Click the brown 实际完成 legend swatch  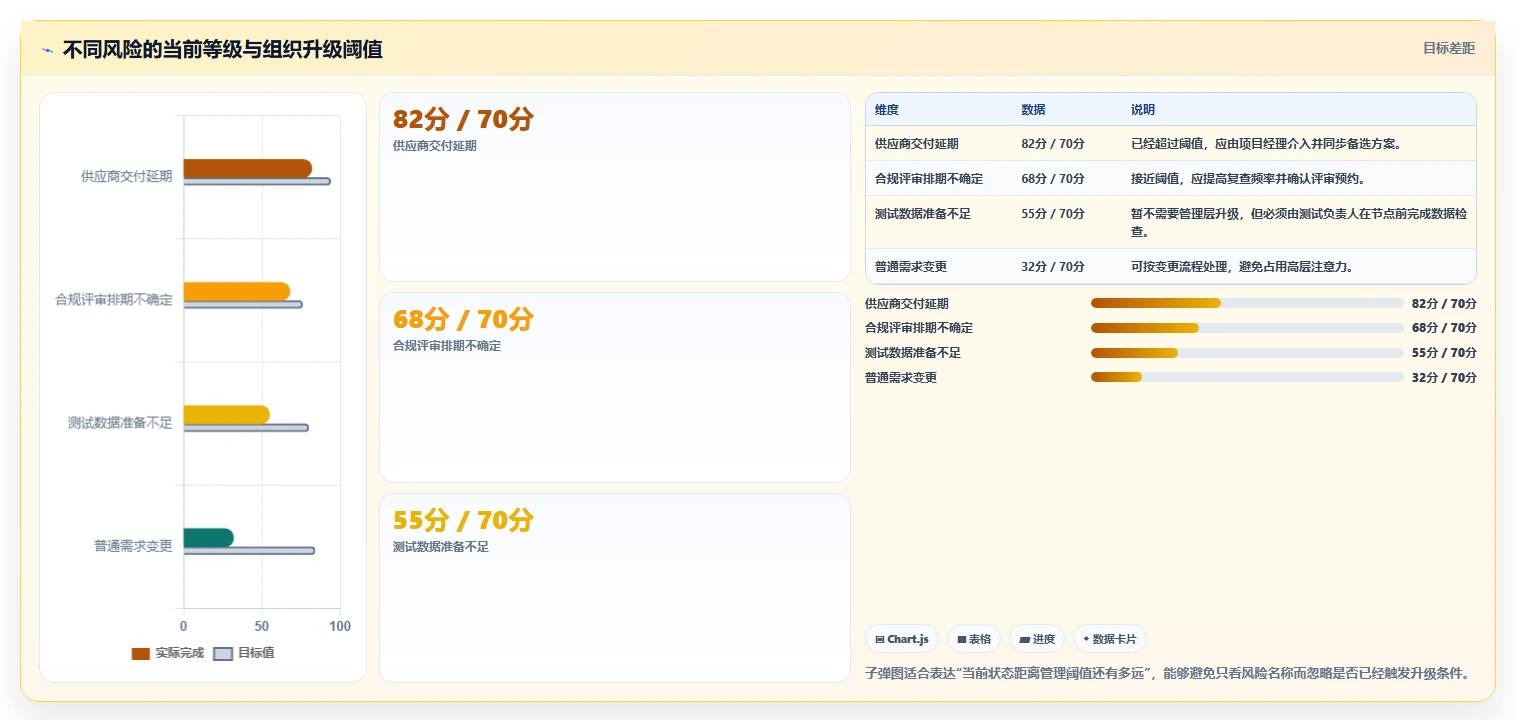tap(140, 654)
